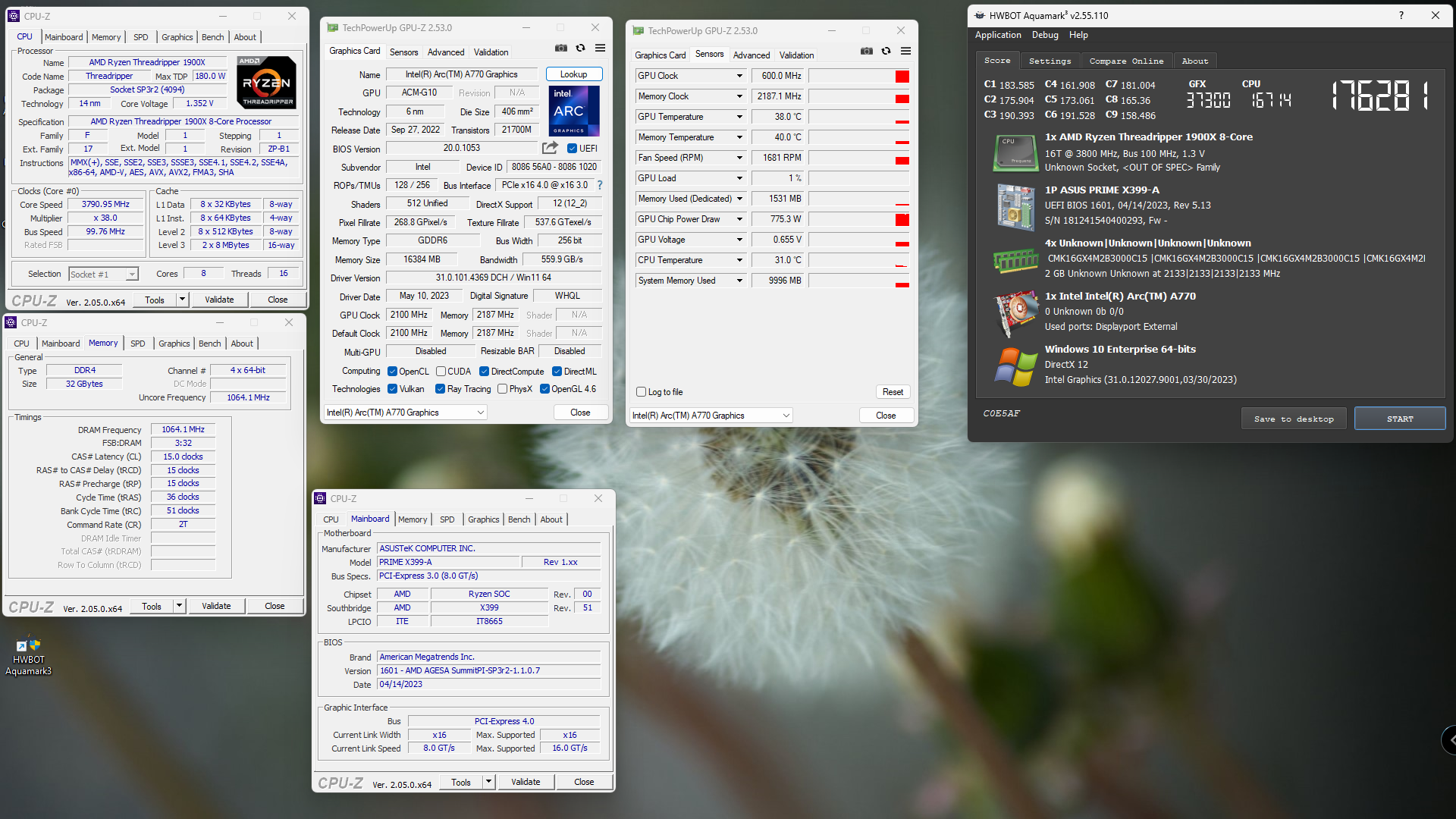This screenshot has height=819, width=1456.
Task: Click the camera icon in GPU-Z Sensors window
Action: (866, 52)
